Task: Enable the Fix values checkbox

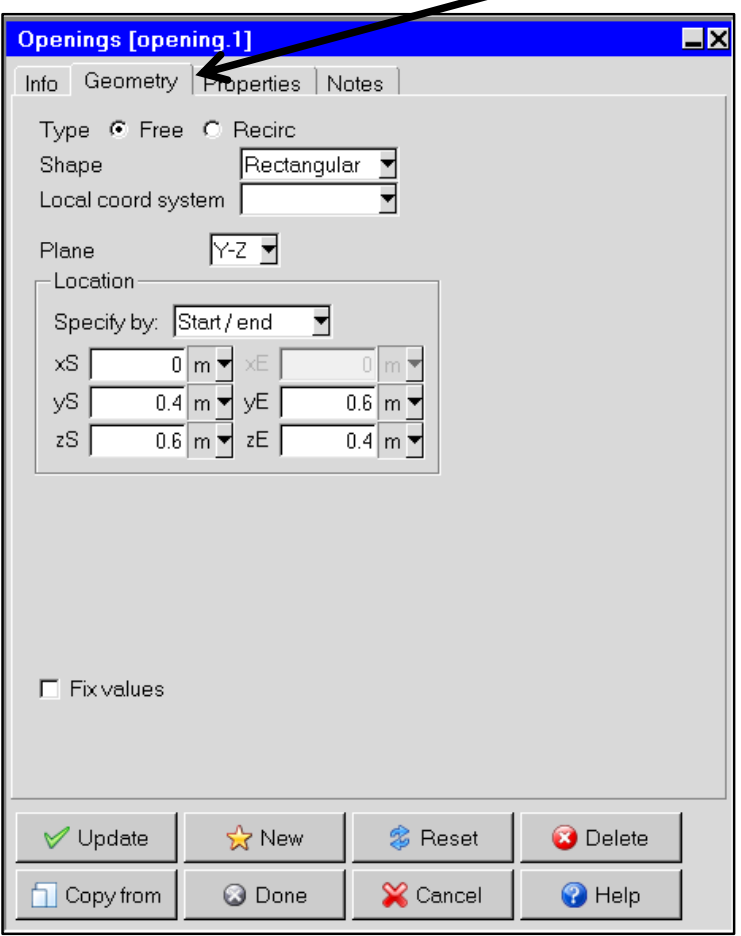Action: tap(50, 688)
